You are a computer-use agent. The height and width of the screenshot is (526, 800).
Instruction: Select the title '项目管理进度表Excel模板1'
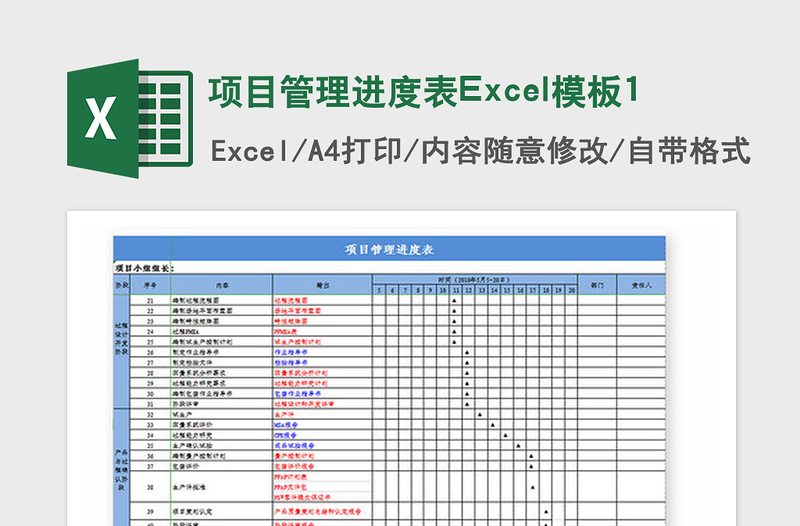click(x=423, y=91)
